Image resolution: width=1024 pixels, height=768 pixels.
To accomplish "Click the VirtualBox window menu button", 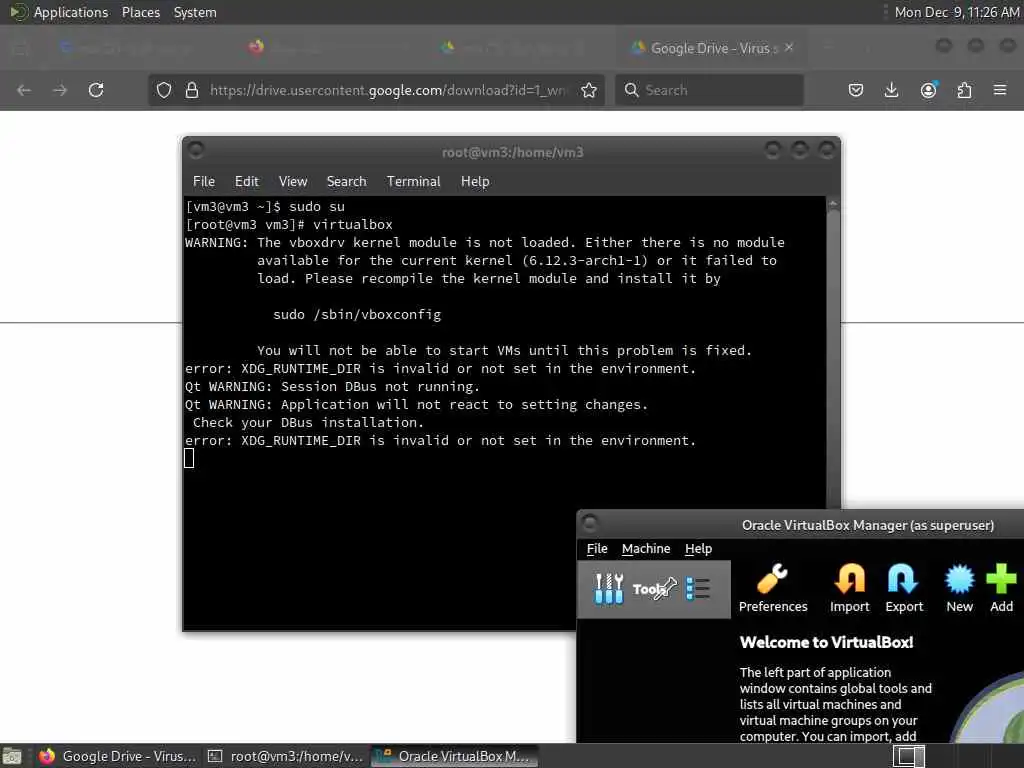I will pyautogui.click(x=590, y=522).
